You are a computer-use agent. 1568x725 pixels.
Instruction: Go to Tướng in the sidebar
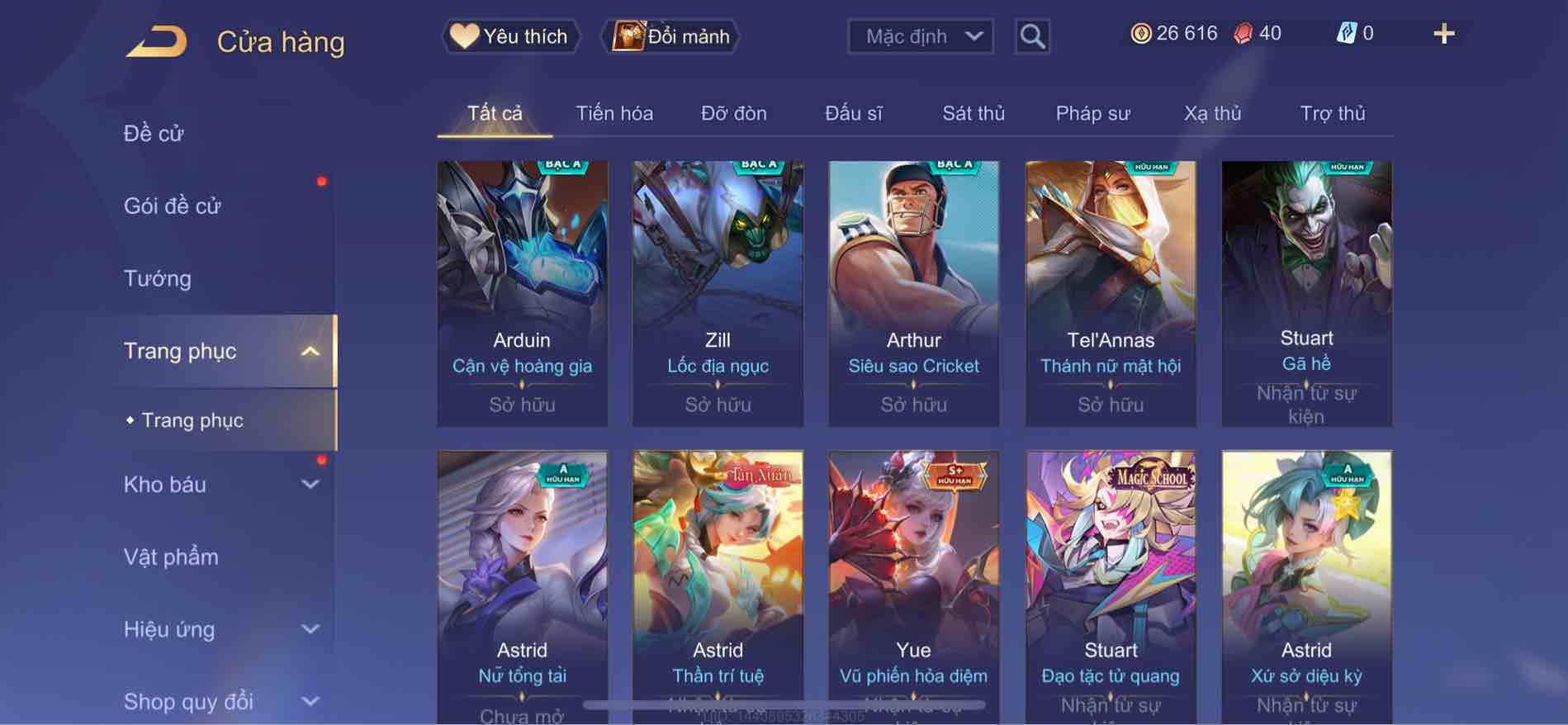point(158,278)
